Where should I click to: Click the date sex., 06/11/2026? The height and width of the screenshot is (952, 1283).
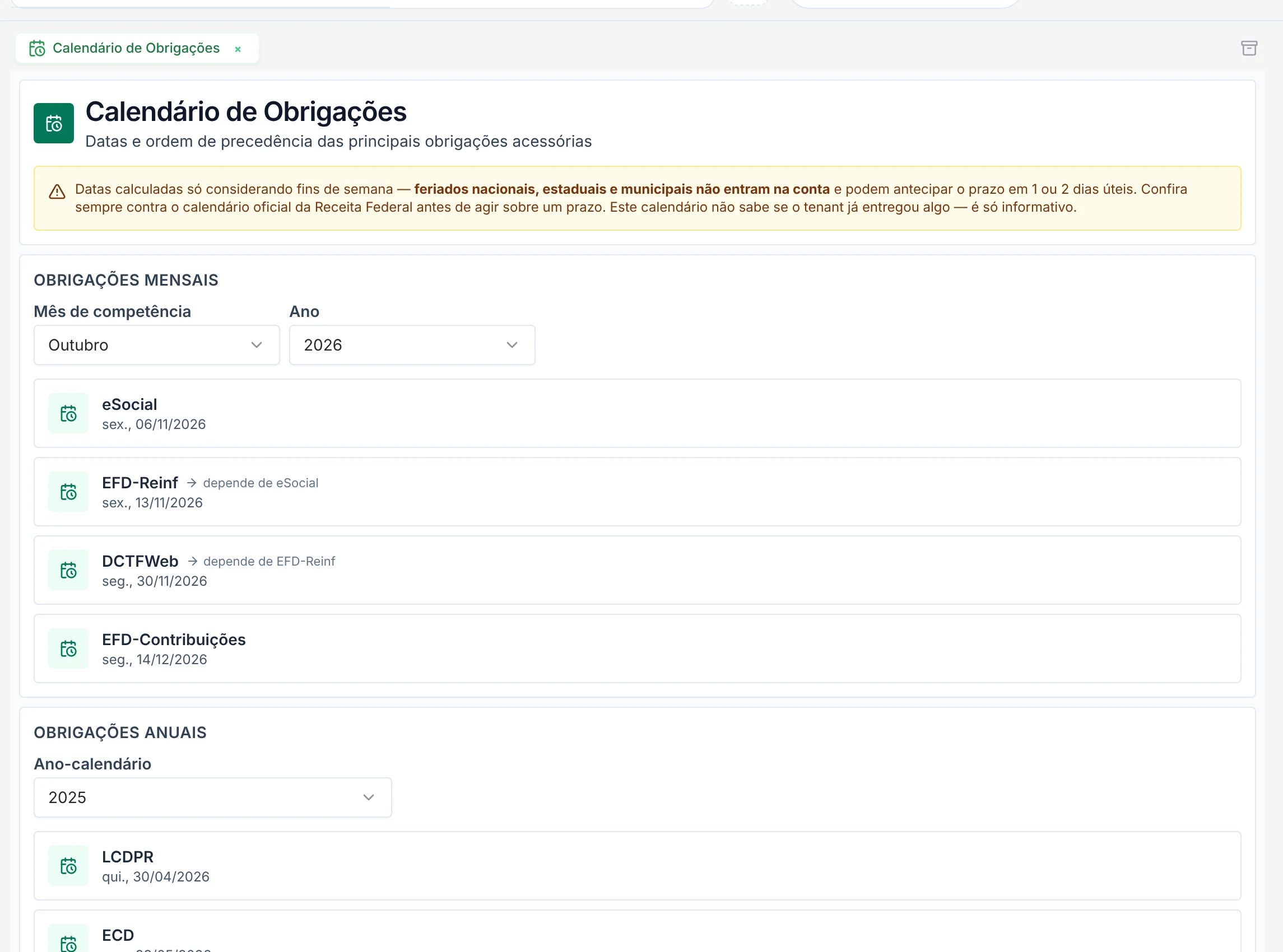coord(154,424)
